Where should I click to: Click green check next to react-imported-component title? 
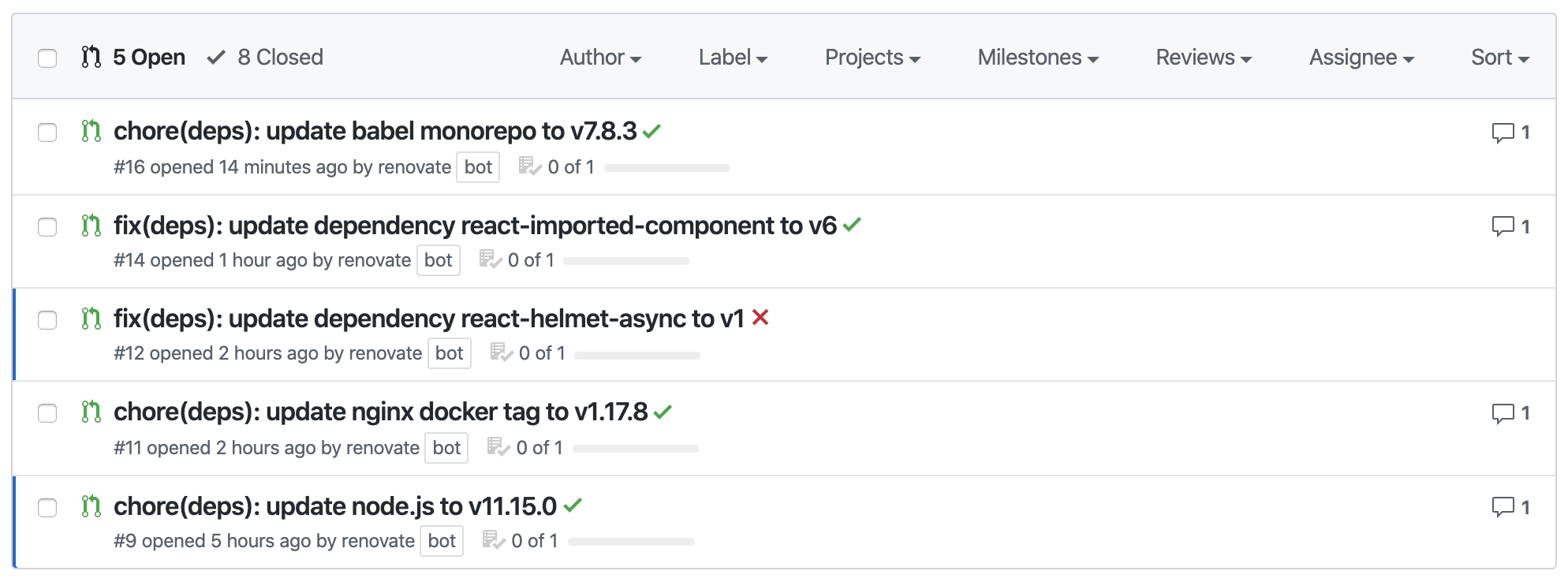pyautogui.click(x=852, y=225)
